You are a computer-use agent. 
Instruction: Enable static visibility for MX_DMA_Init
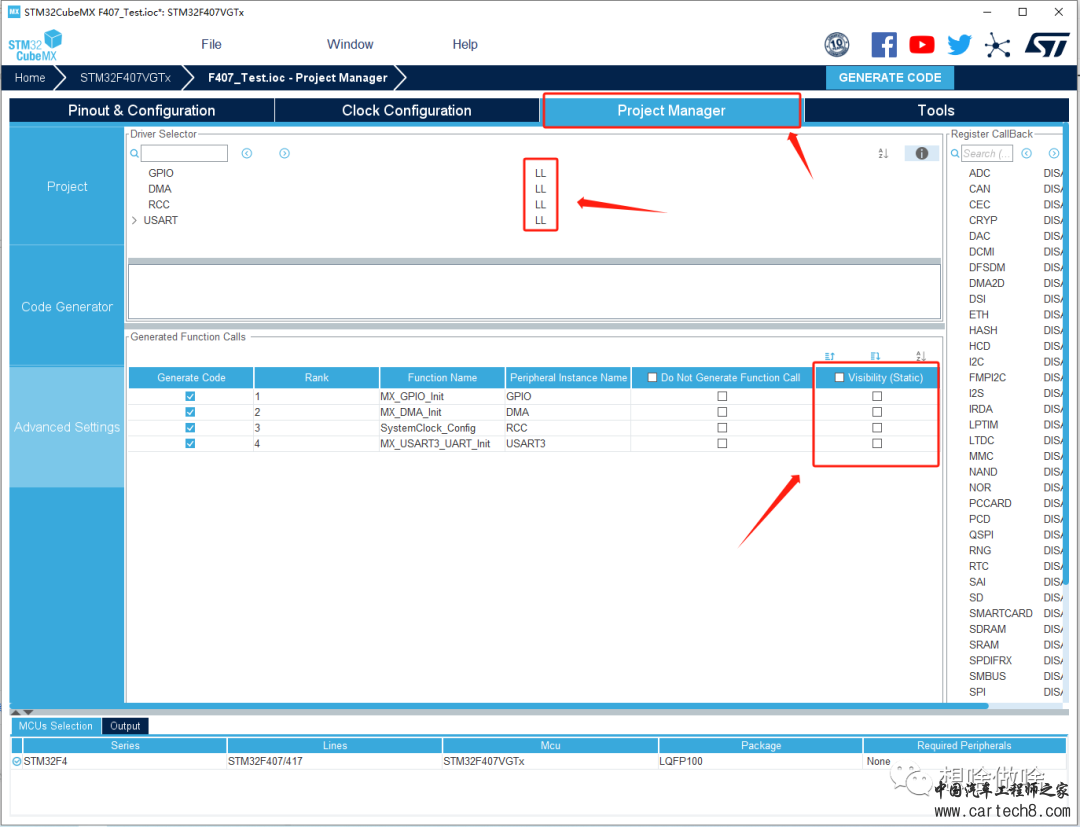[877, 412]
